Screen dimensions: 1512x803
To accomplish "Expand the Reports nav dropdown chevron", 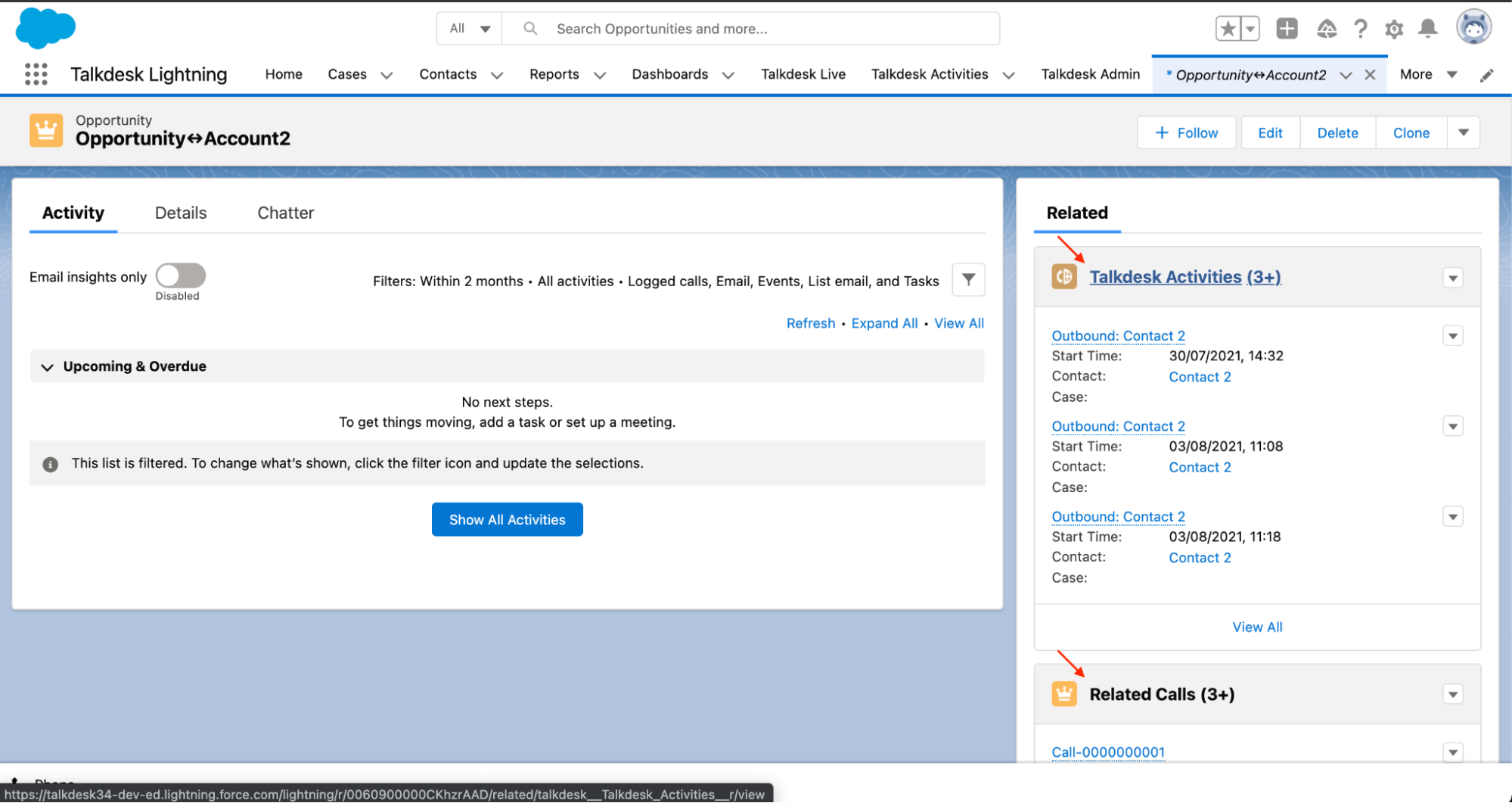I will 600,75.
